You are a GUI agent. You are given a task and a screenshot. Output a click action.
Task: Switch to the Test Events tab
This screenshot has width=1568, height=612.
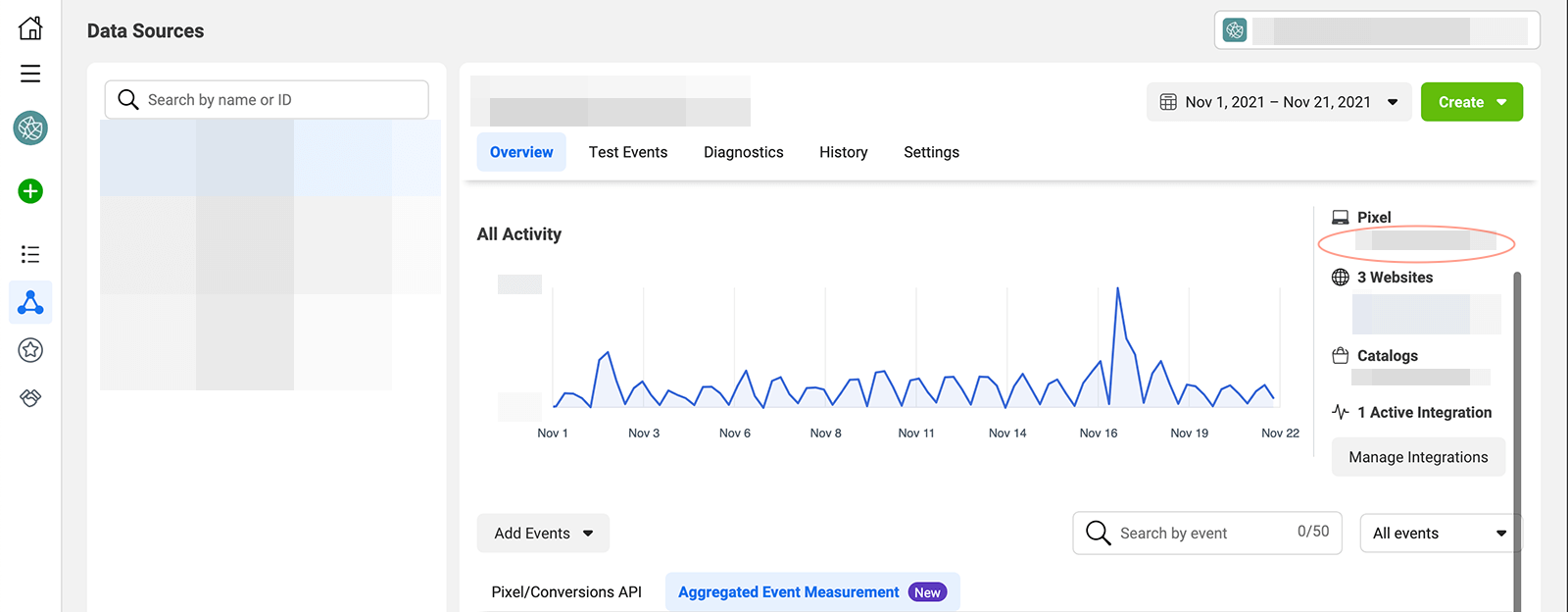coord(628,152)
